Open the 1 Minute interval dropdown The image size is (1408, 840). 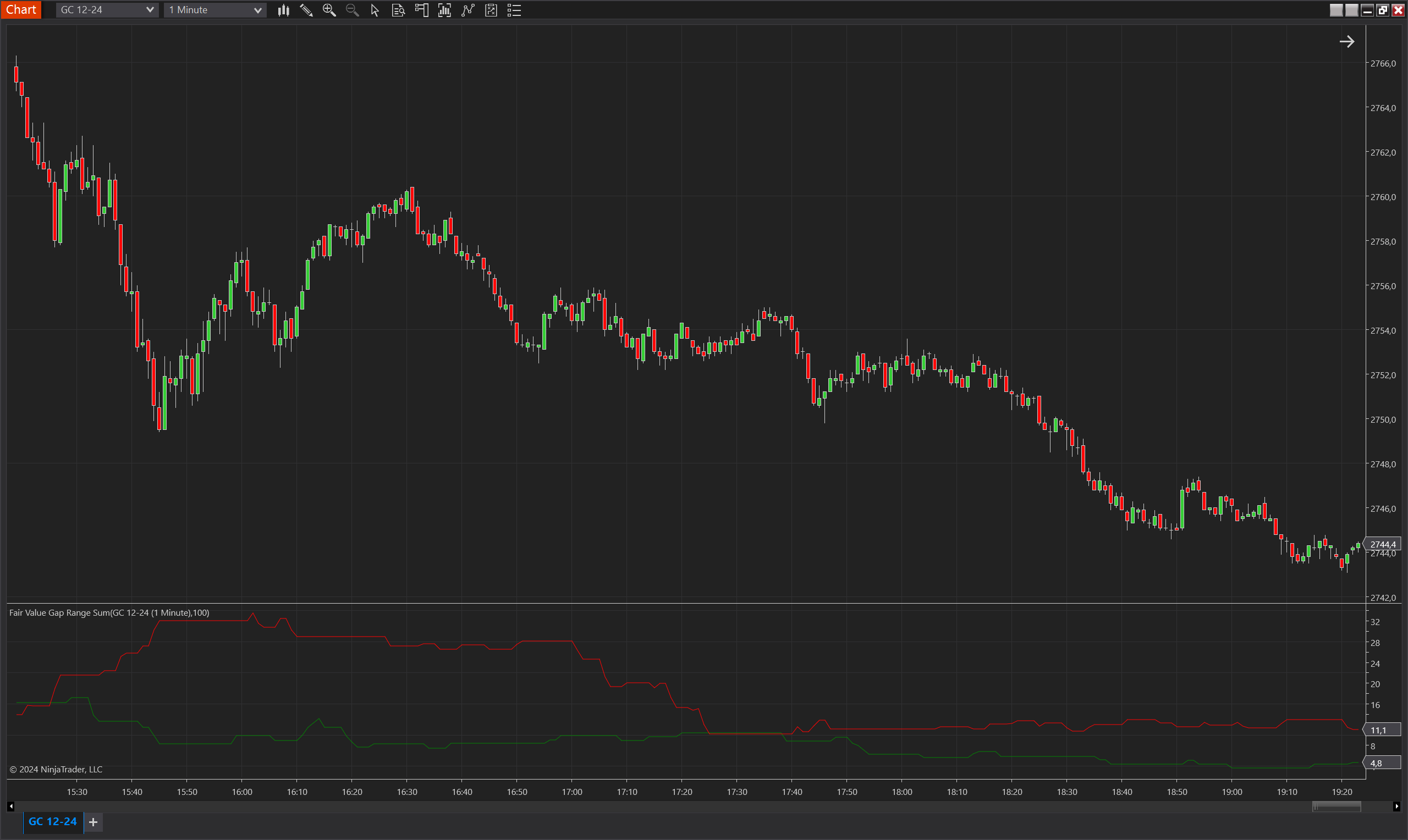215,10
